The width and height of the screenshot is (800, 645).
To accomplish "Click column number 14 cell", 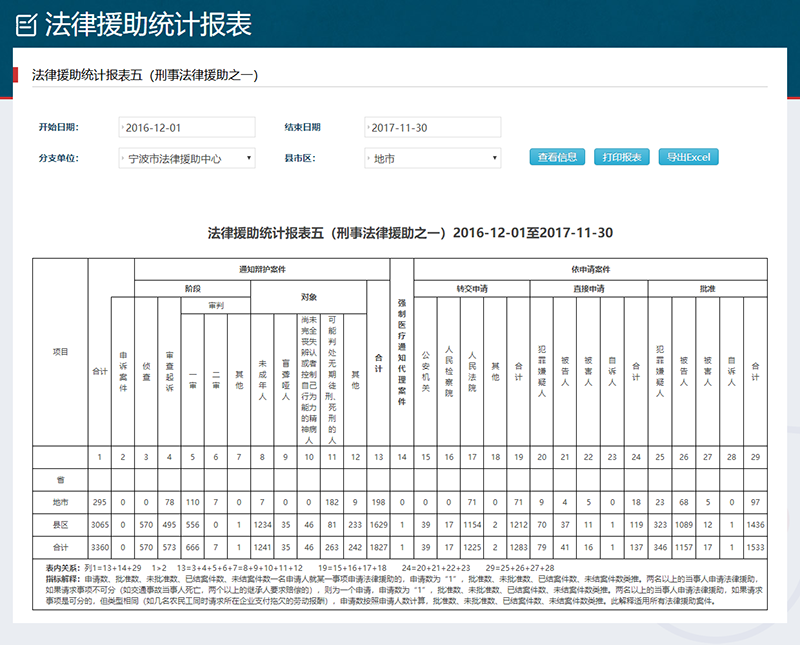I will [402, 458].
